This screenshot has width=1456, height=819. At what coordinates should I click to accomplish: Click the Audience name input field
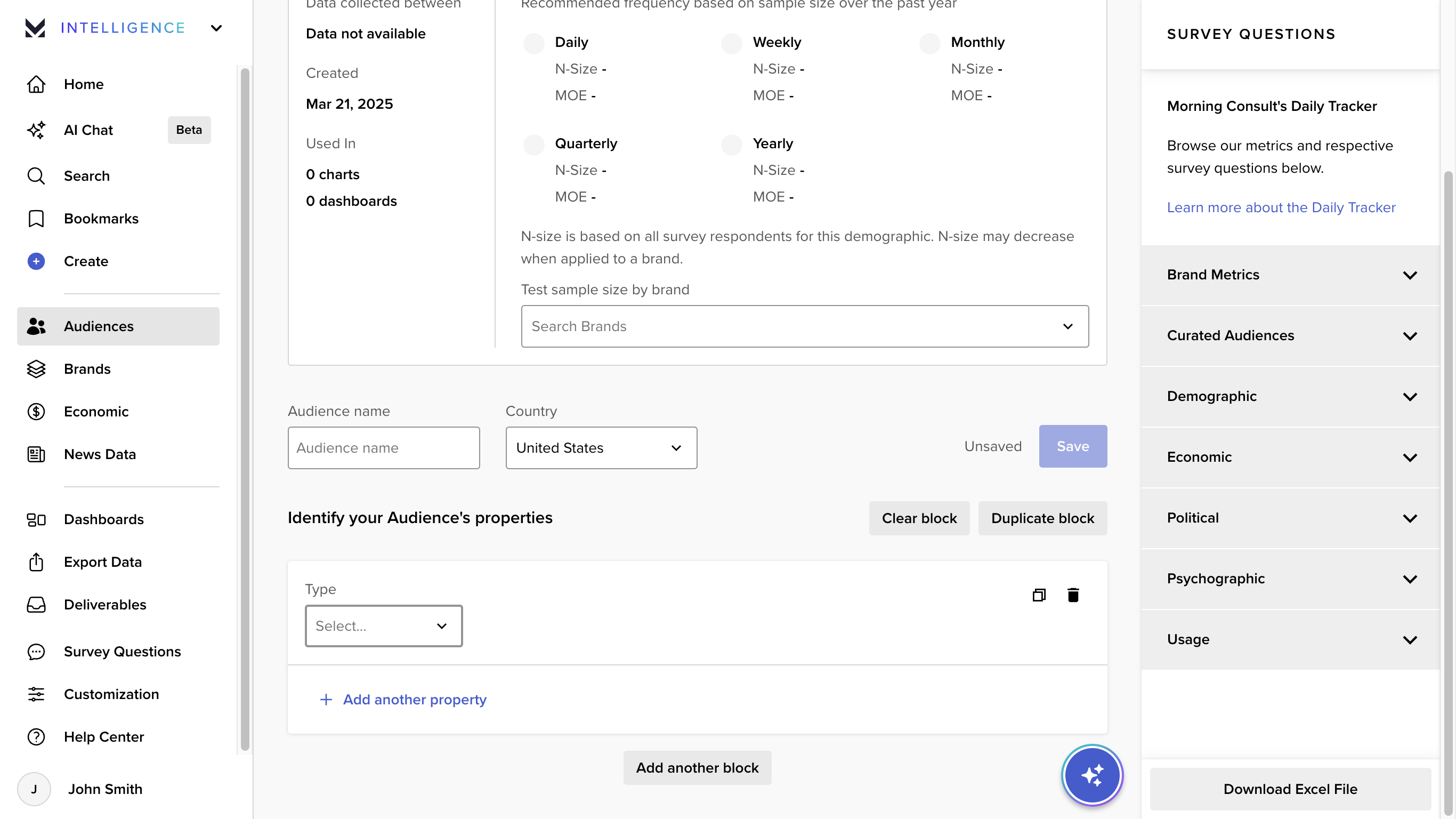point(383,447)
